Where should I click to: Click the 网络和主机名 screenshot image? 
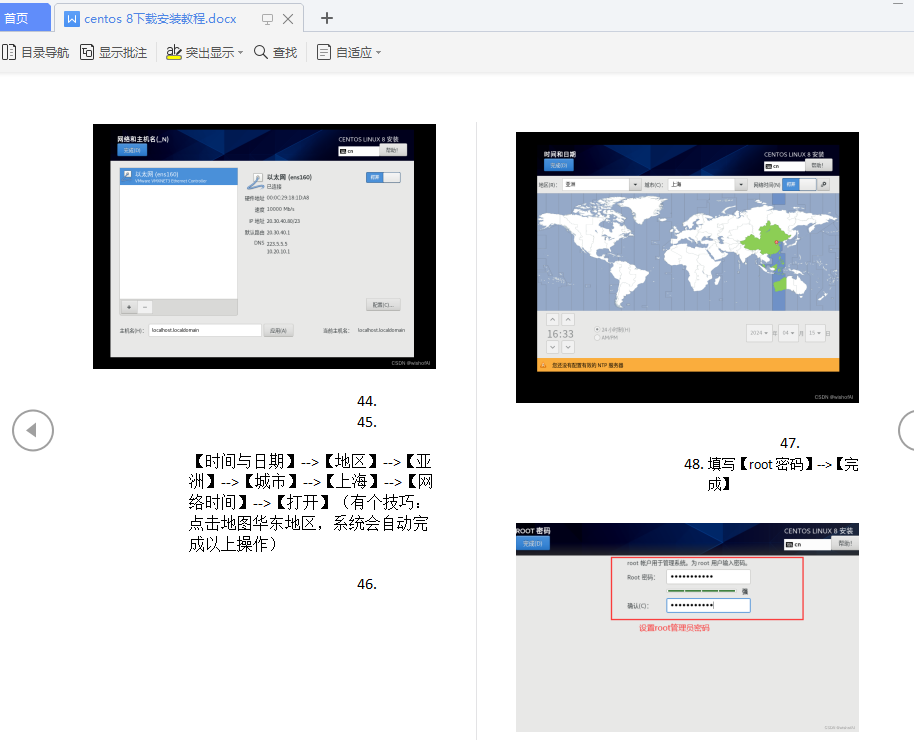coord(264,246)
